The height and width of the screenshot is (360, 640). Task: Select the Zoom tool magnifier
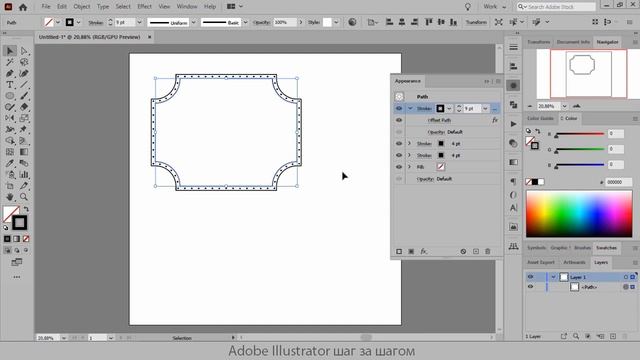click(x=24, y=197)
